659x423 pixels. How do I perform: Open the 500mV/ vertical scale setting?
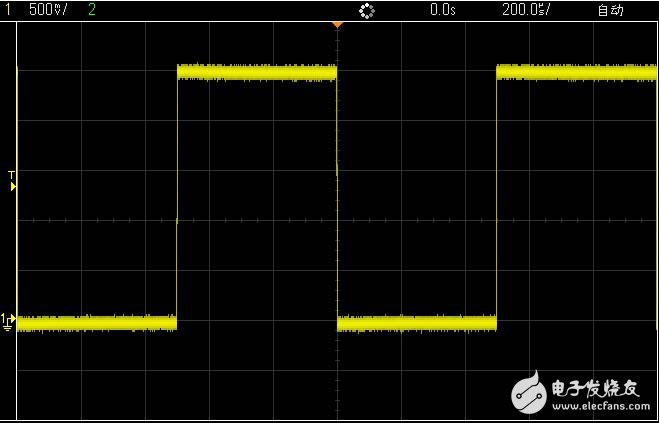(x=49, y=10)
